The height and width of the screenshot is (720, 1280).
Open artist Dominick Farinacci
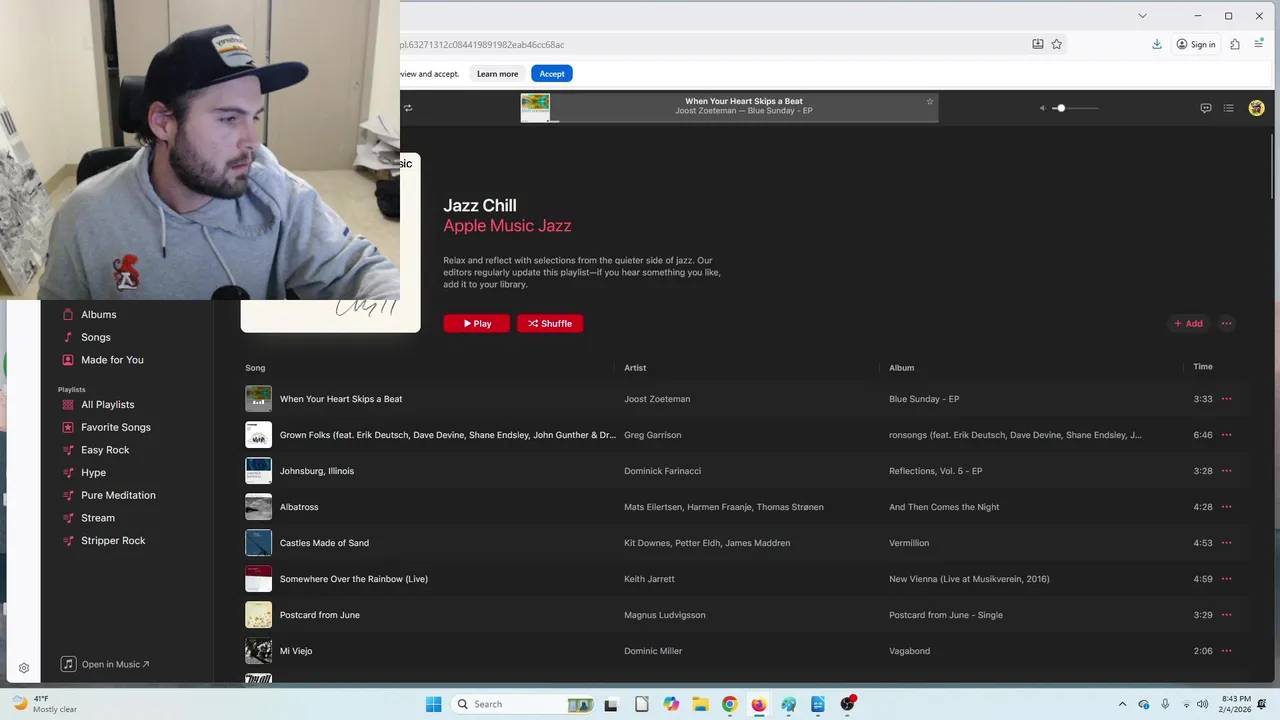pos(662,471)
